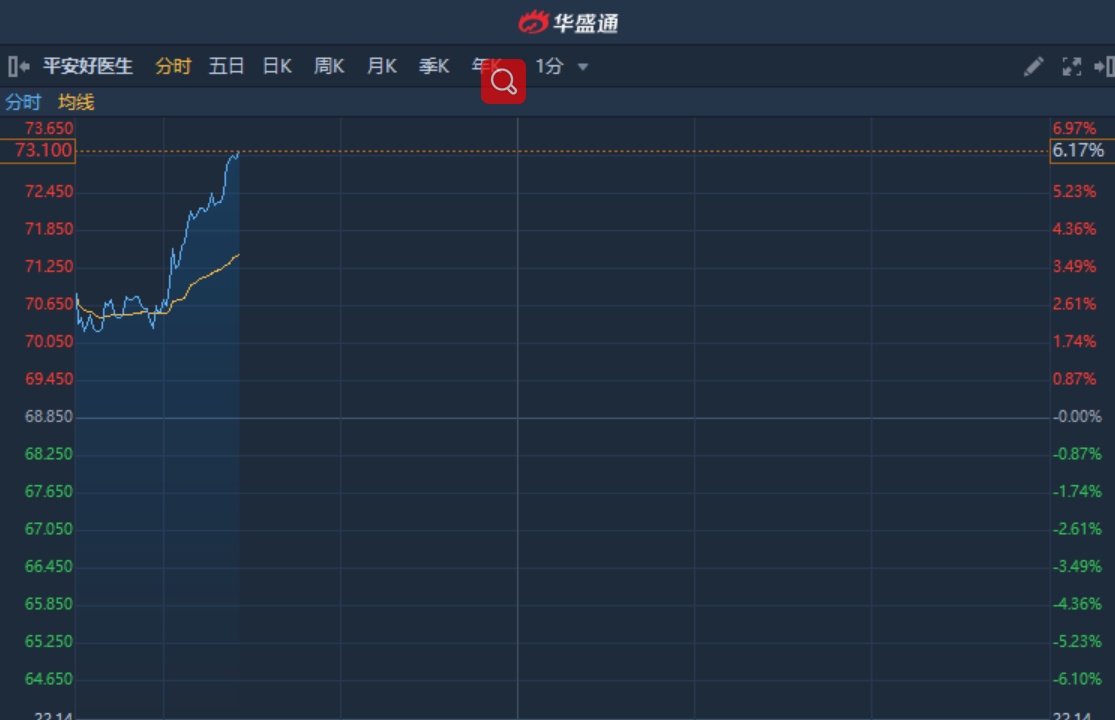
Task: Click the 1分 interval label
Action: 549,67
